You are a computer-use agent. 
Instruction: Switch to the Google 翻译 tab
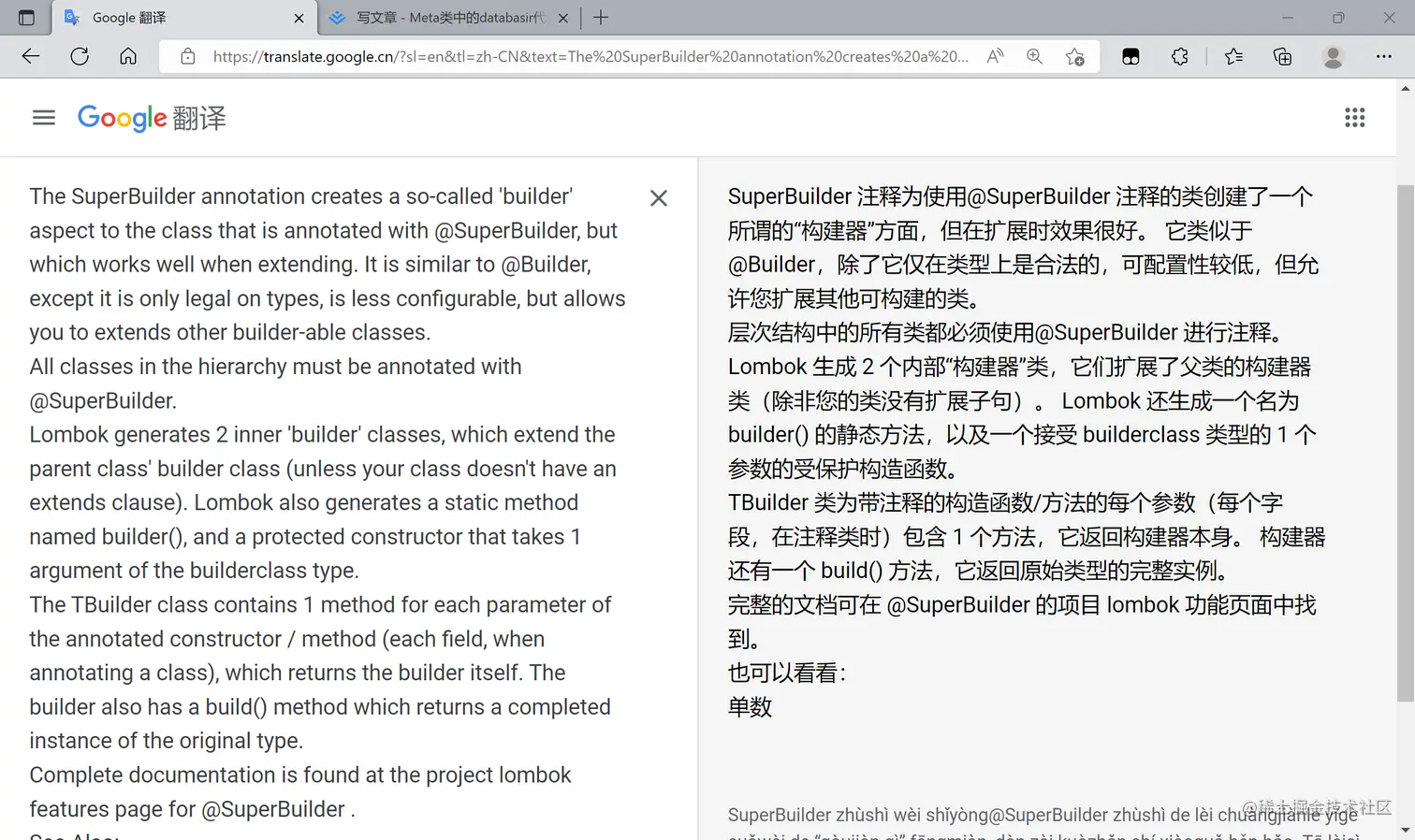pyautogui.click(x=183, y=18)
